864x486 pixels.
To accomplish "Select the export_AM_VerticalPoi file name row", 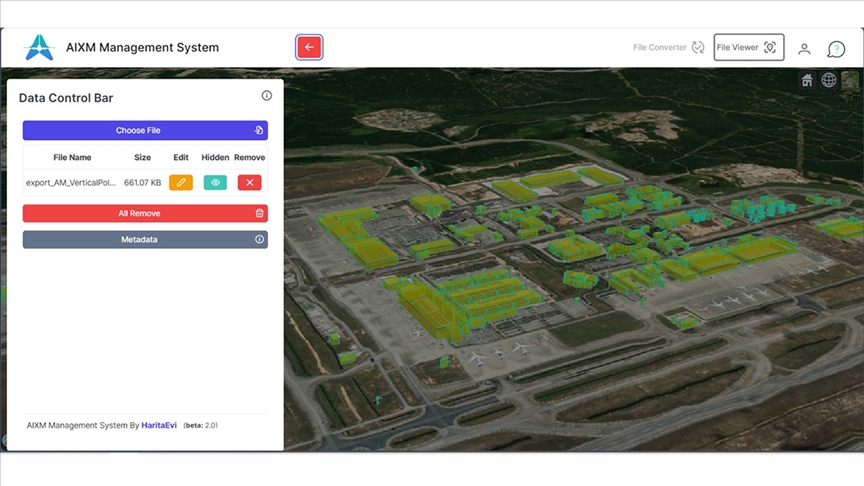I will pyautogui.click(x=72, y=182).
